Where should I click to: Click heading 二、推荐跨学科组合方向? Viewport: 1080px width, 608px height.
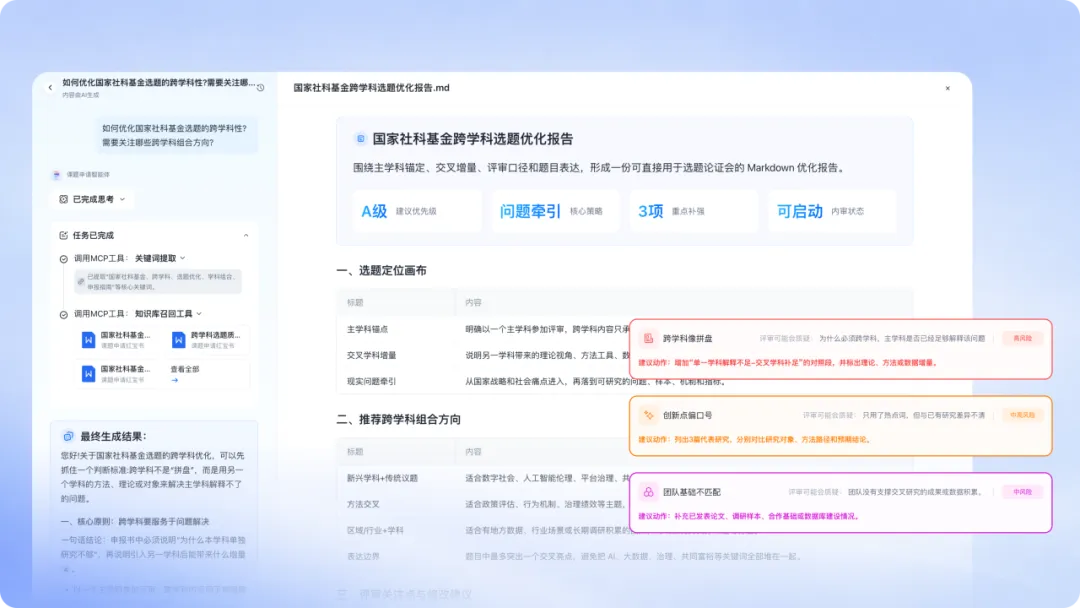[x=398, y=419]
